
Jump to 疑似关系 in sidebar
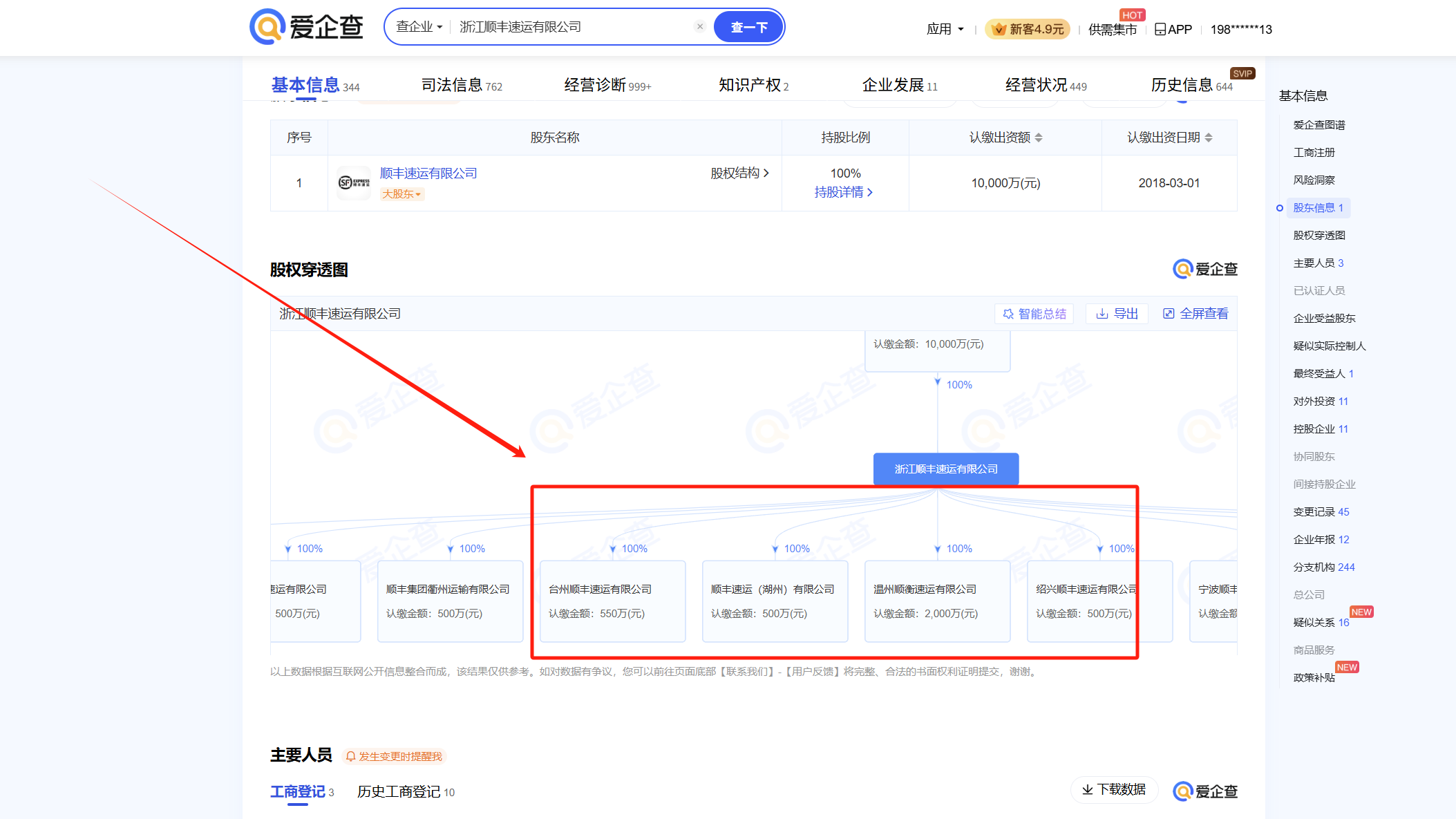click(x=1321, y=623)
